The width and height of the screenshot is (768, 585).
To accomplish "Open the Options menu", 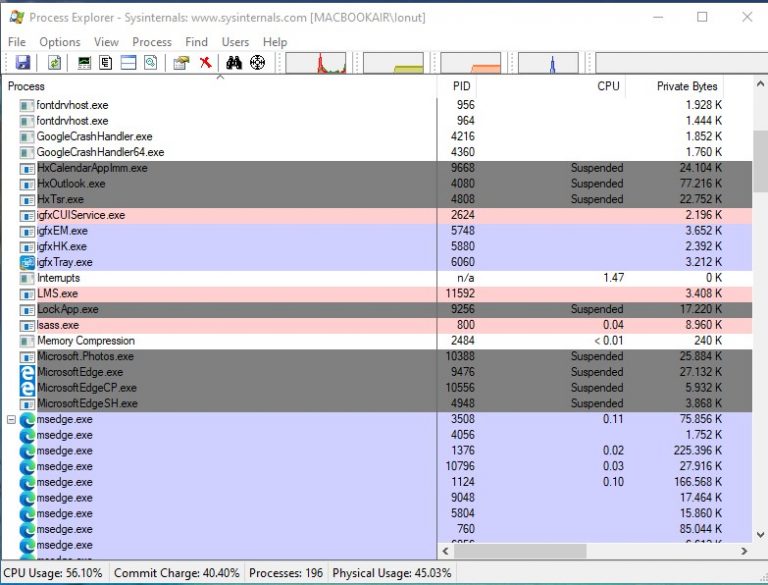I will click(x=60, y=42).
